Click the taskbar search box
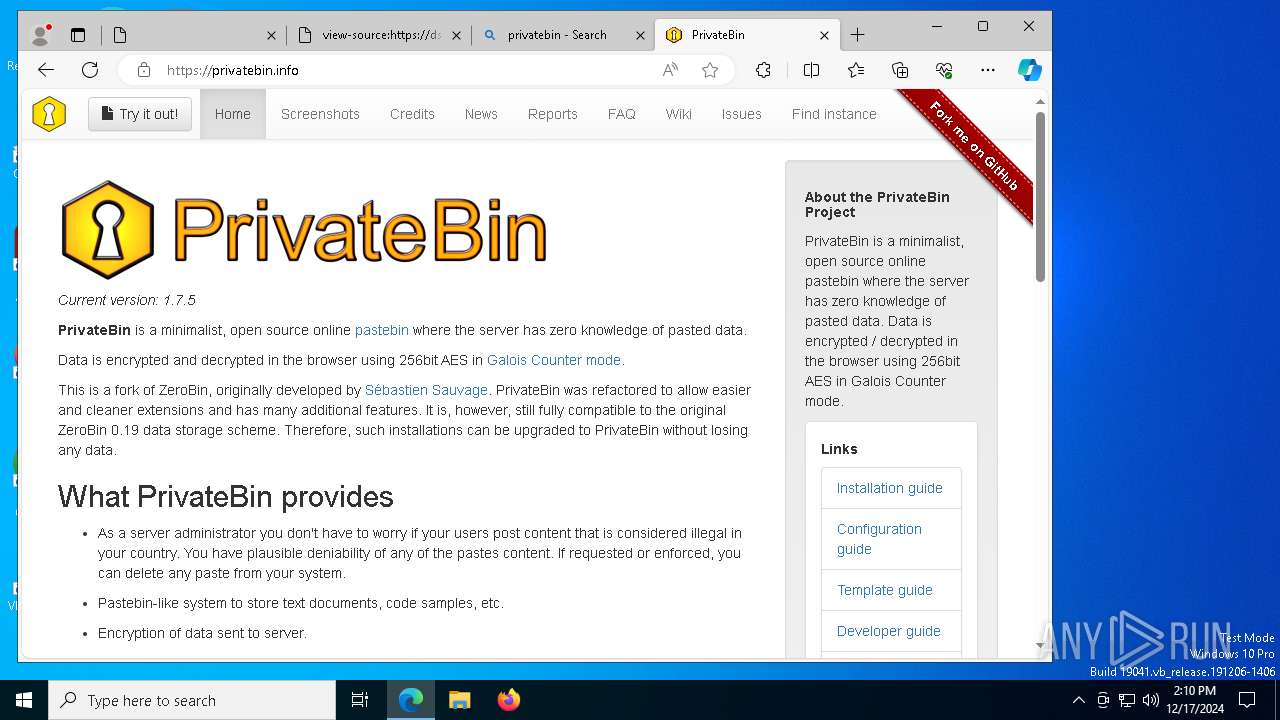 tap(192, 700)
